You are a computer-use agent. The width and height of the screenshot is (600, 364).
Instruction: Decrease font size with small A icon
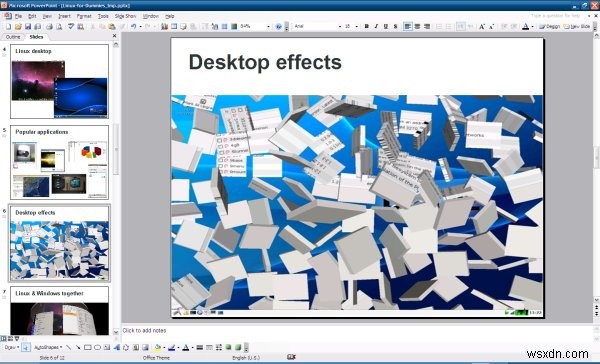[x=491, y=26]
